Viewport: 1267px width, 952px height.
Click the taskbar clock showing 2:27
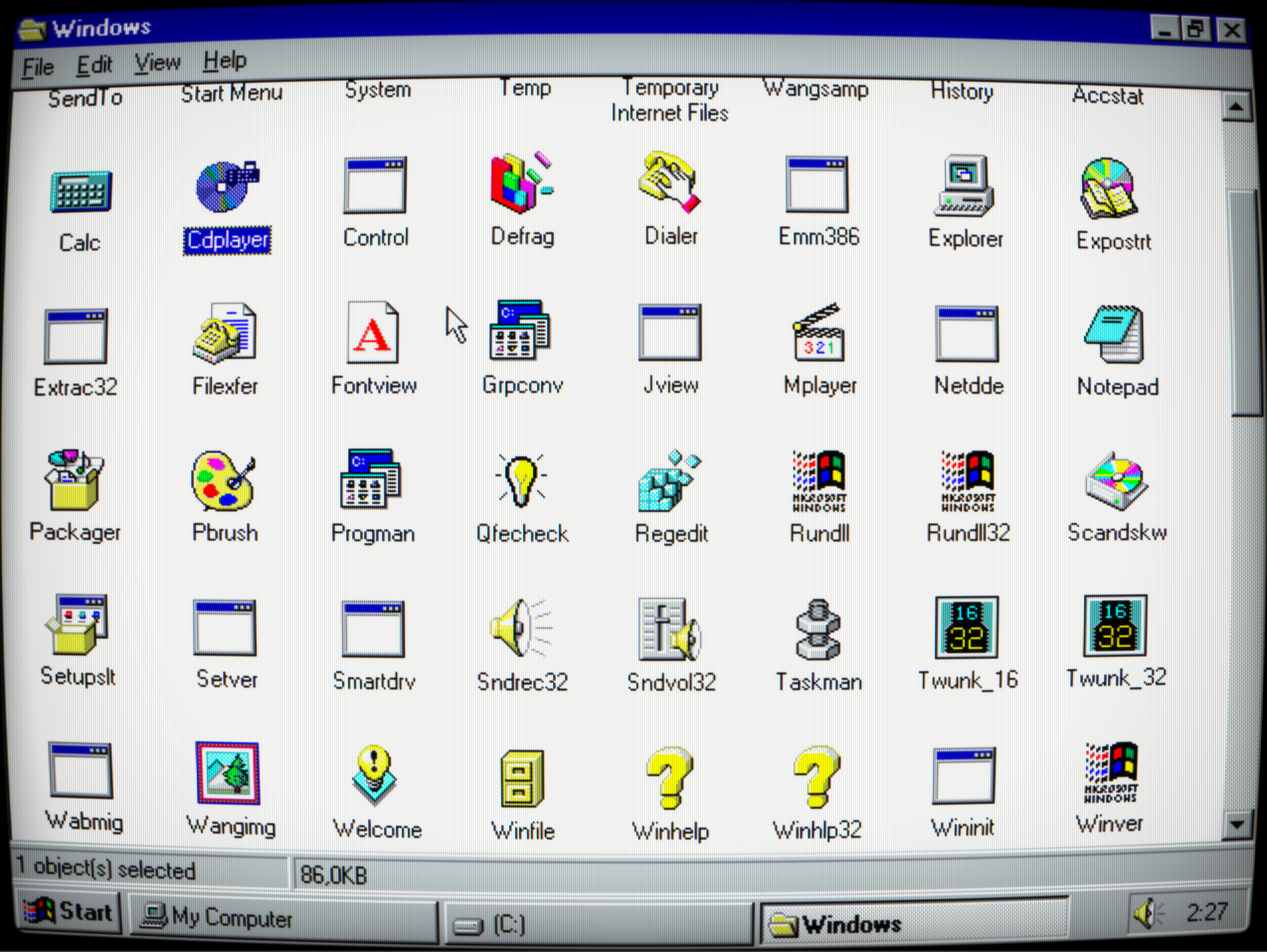[1207, 912]
